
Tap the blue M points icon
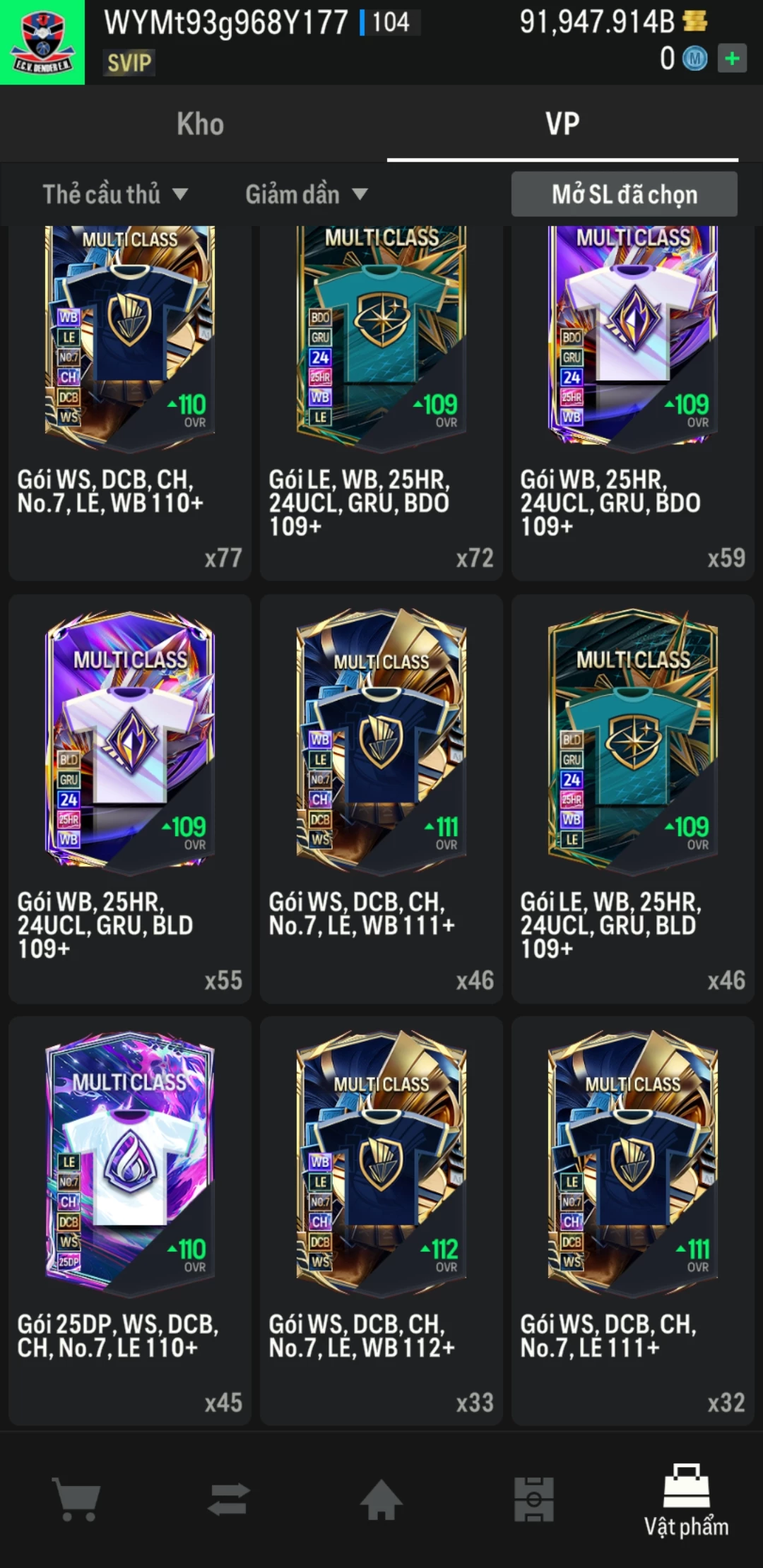(694, 59)
